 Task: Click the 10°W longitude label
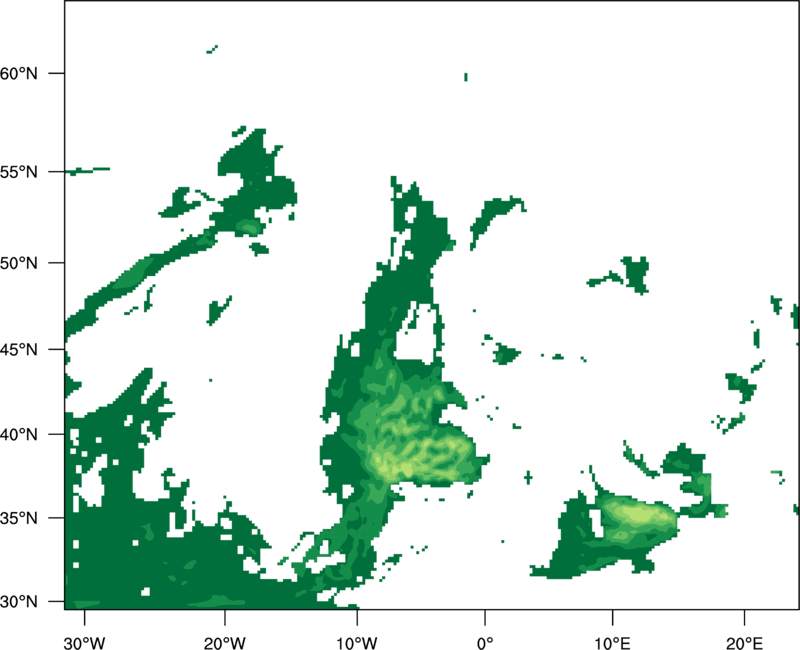[357, 643]
